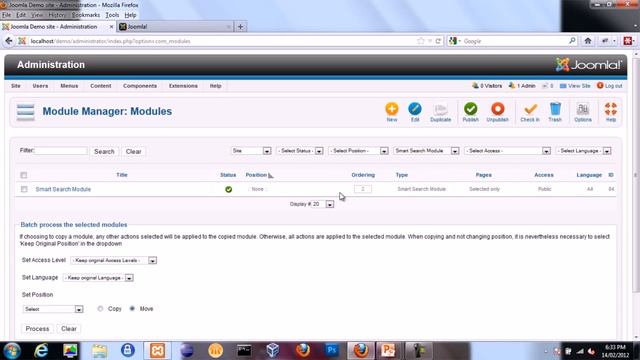Open the Select Status filter dropdown
Image resolution: width=640 pixels, height=360 pixels.
pyautogui.click(x=300, y=151)
